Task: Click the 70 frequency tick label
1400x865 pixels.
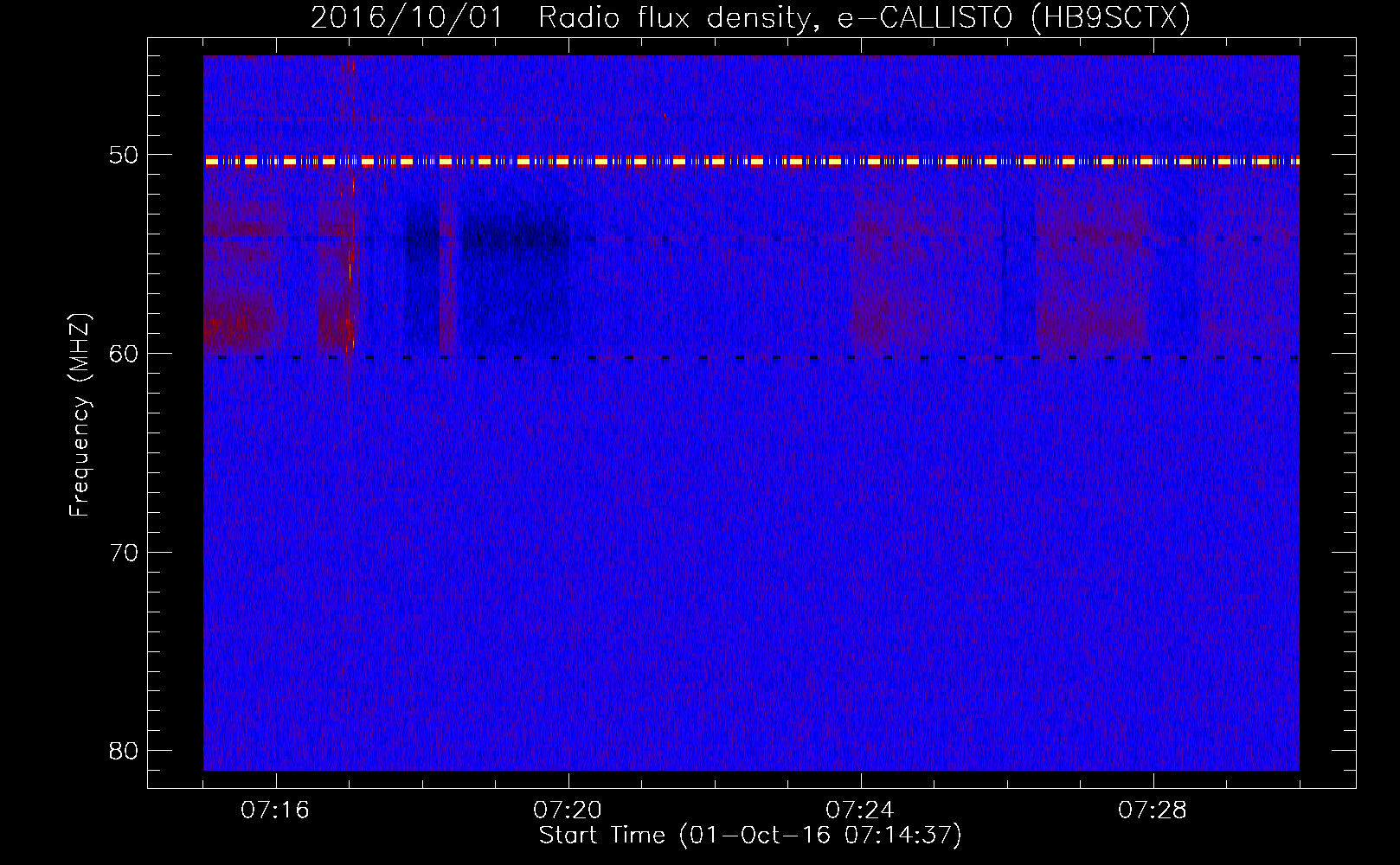Action: tap(124, 553)
